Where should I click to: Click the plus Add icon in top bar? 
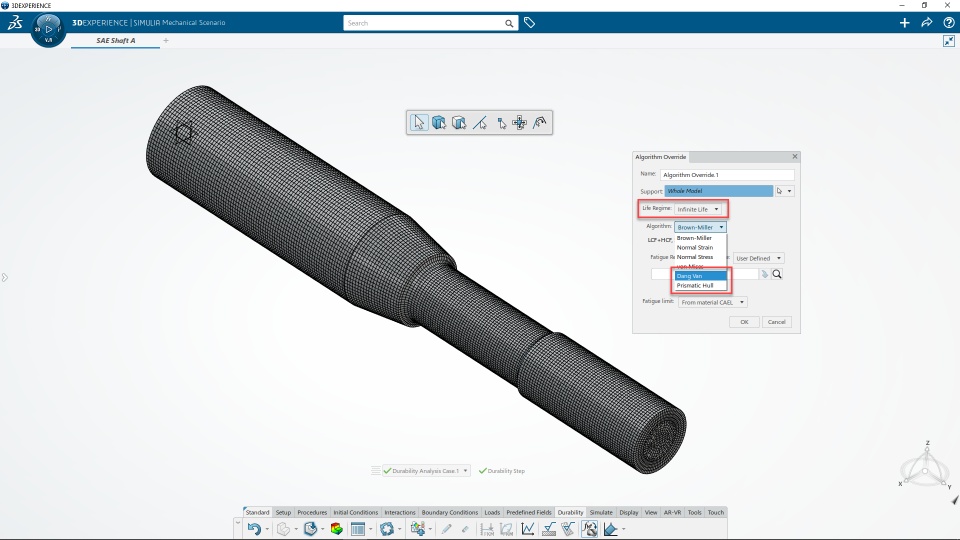[x=904, y=23]
